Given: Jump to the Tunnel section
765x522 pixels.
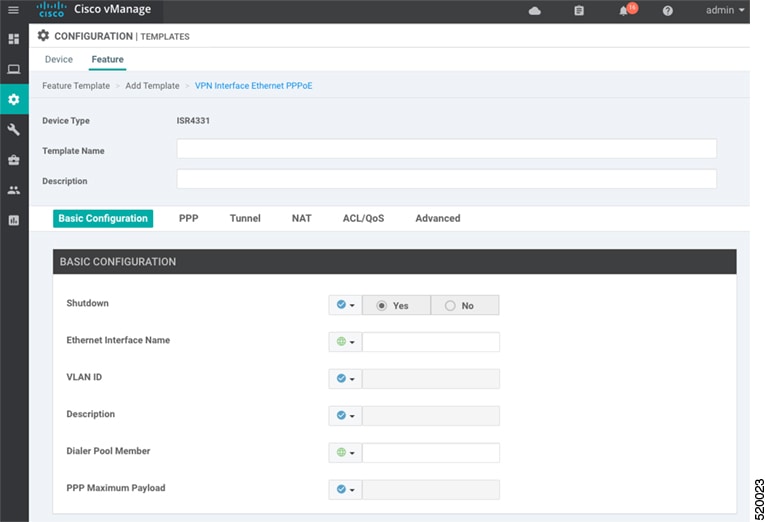Looking at the screenshot, I should 245,219.
